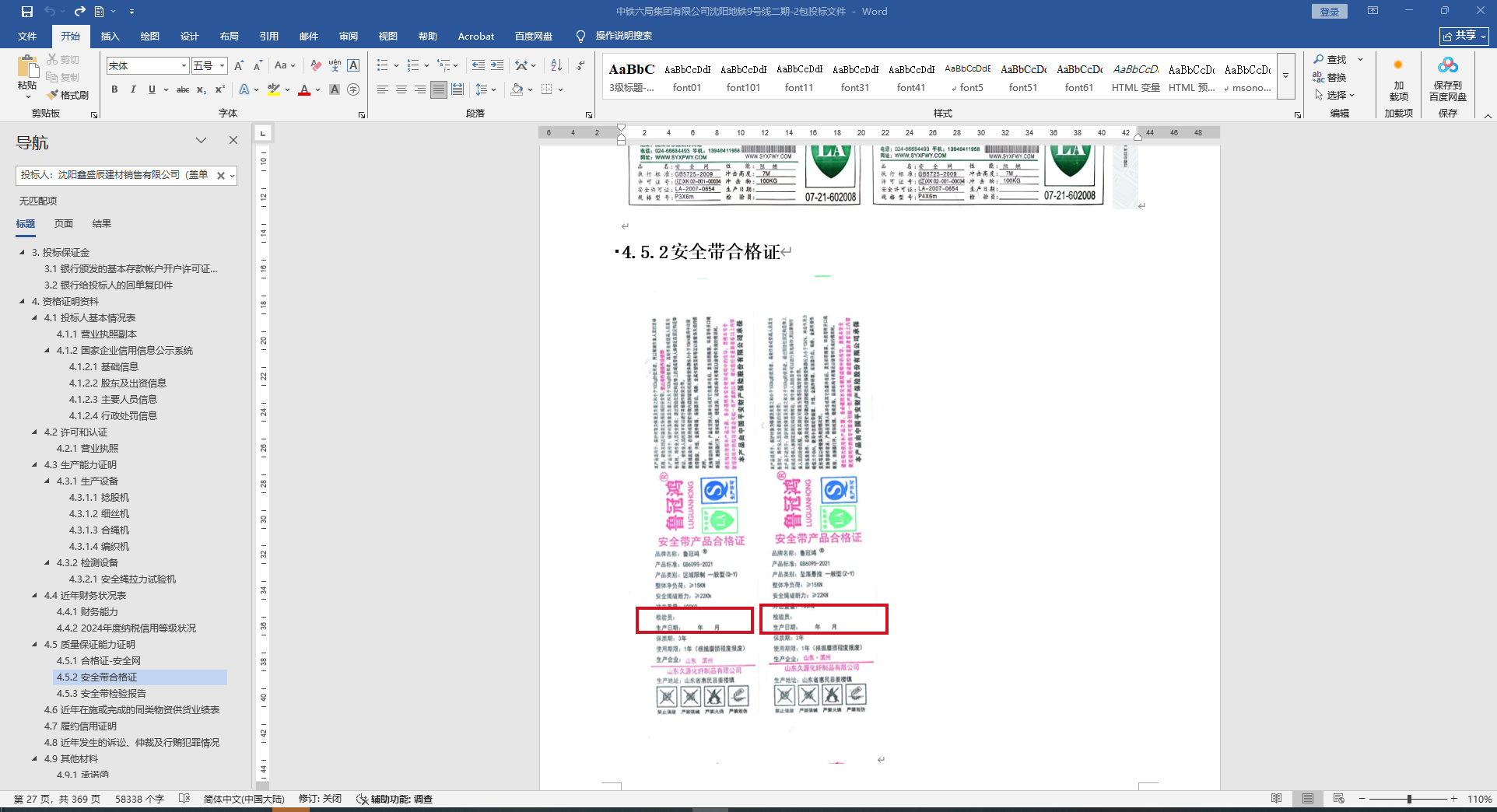Click the Add-ins icon
This screenshot has height=812, width=1497.
(1398, 80)
